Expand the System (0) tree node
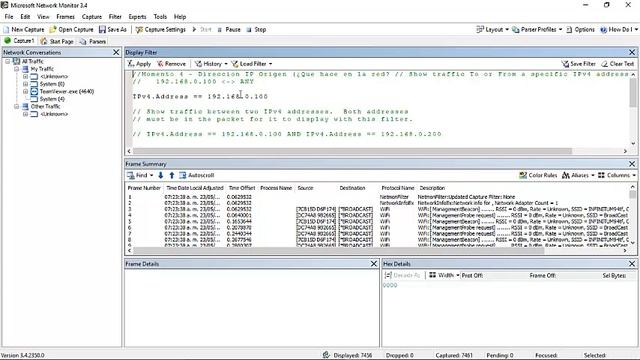The width and height of the screenshot is (640, 360). 25,84
